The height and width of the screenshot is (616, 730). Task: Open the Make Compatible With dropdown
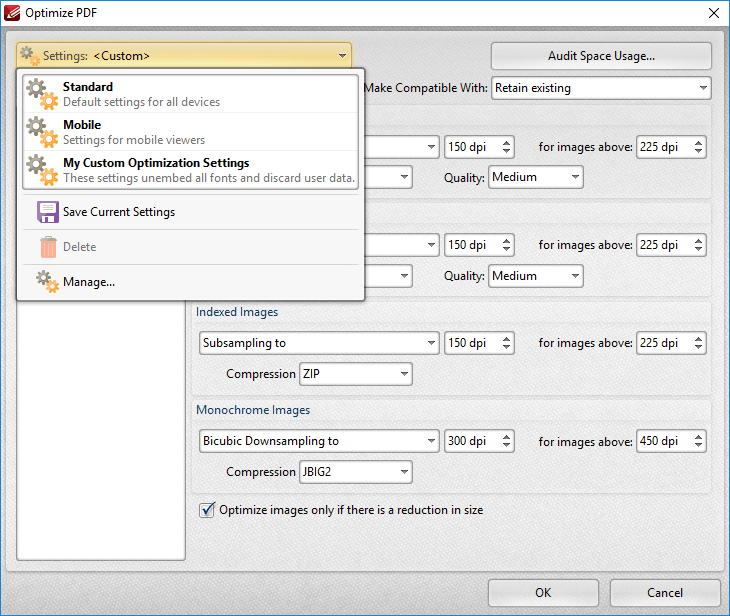click(x=601, y=88)
